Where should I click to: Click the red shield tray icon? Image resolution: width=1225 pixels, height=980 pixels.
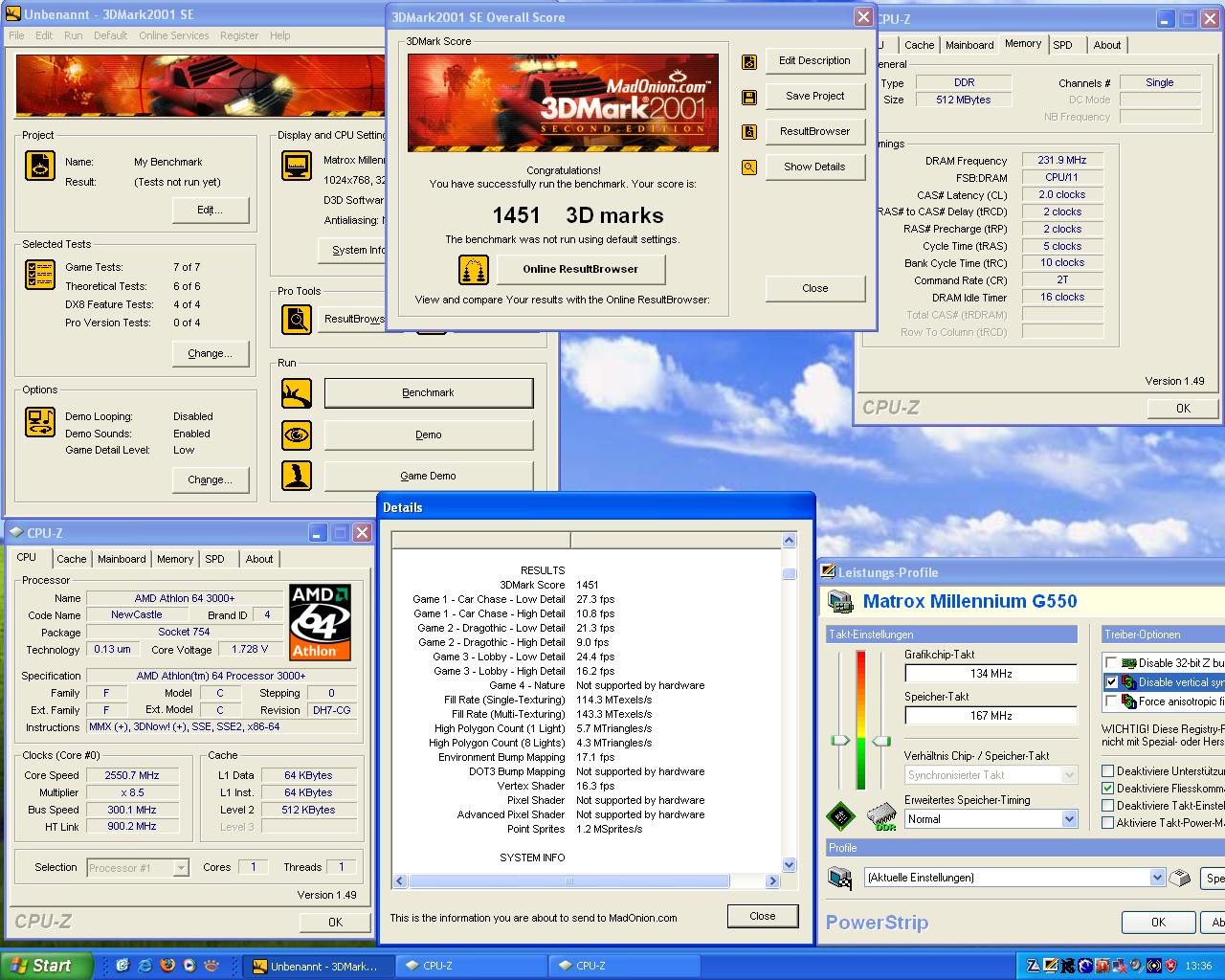point(1170,966)
